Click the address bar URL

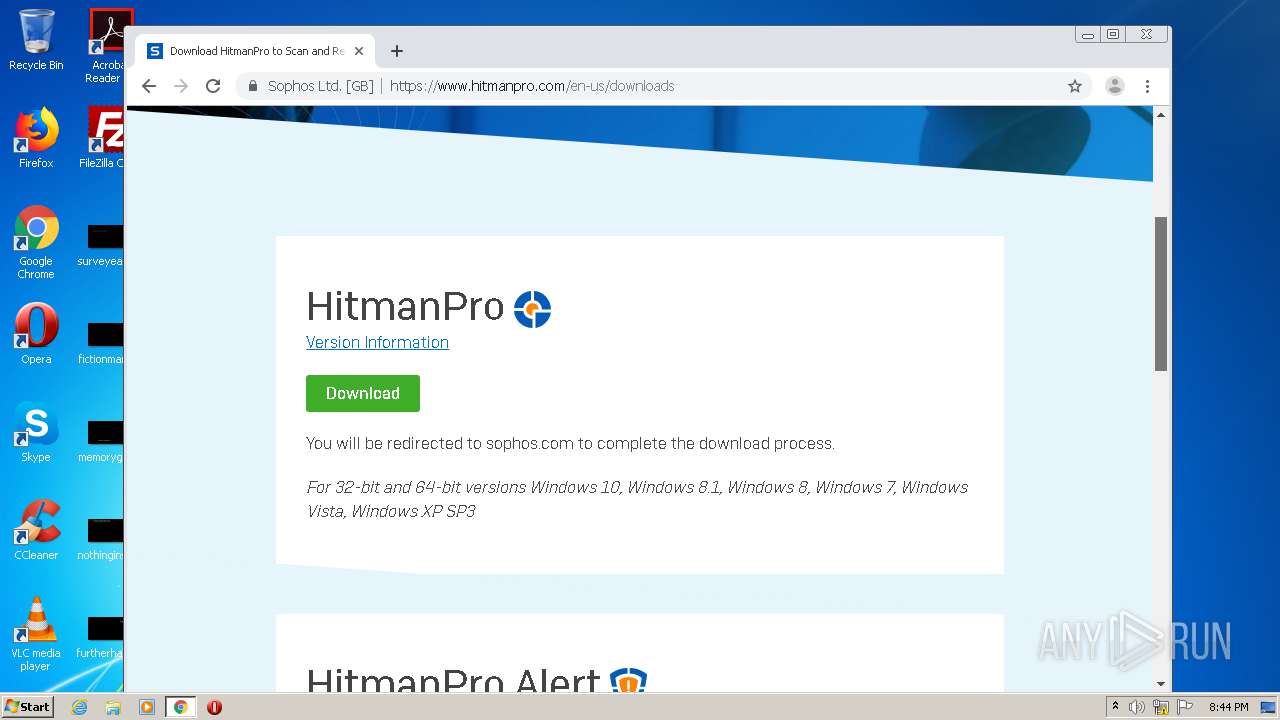[x=532, y=86]
